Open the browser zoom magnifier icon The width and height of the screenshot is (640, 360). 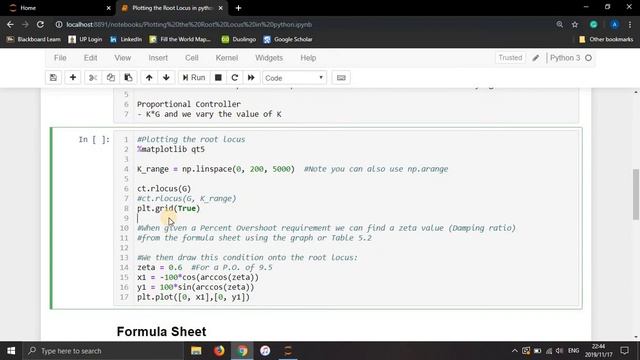click(x=560, y=24)
